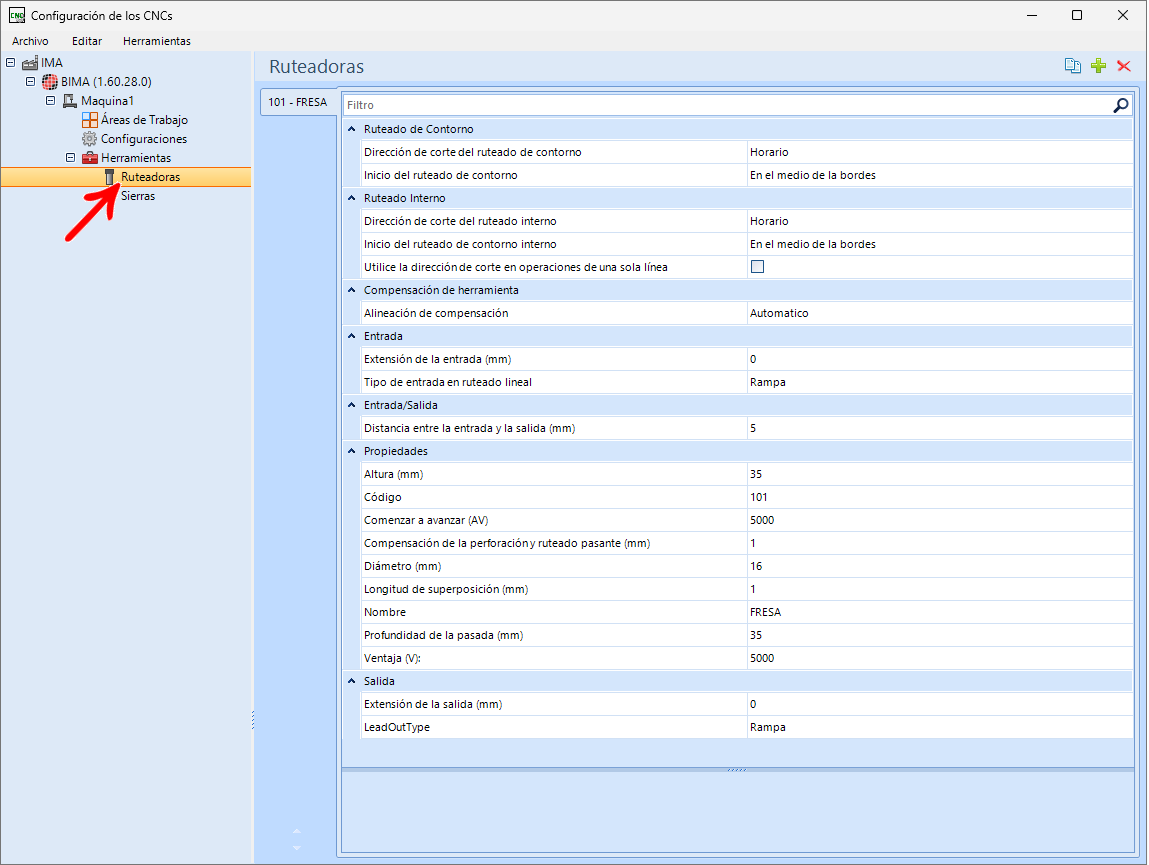Add a new router with green plus
The width and height of the screenshot is (1149, 865).
click(1098, 66)
